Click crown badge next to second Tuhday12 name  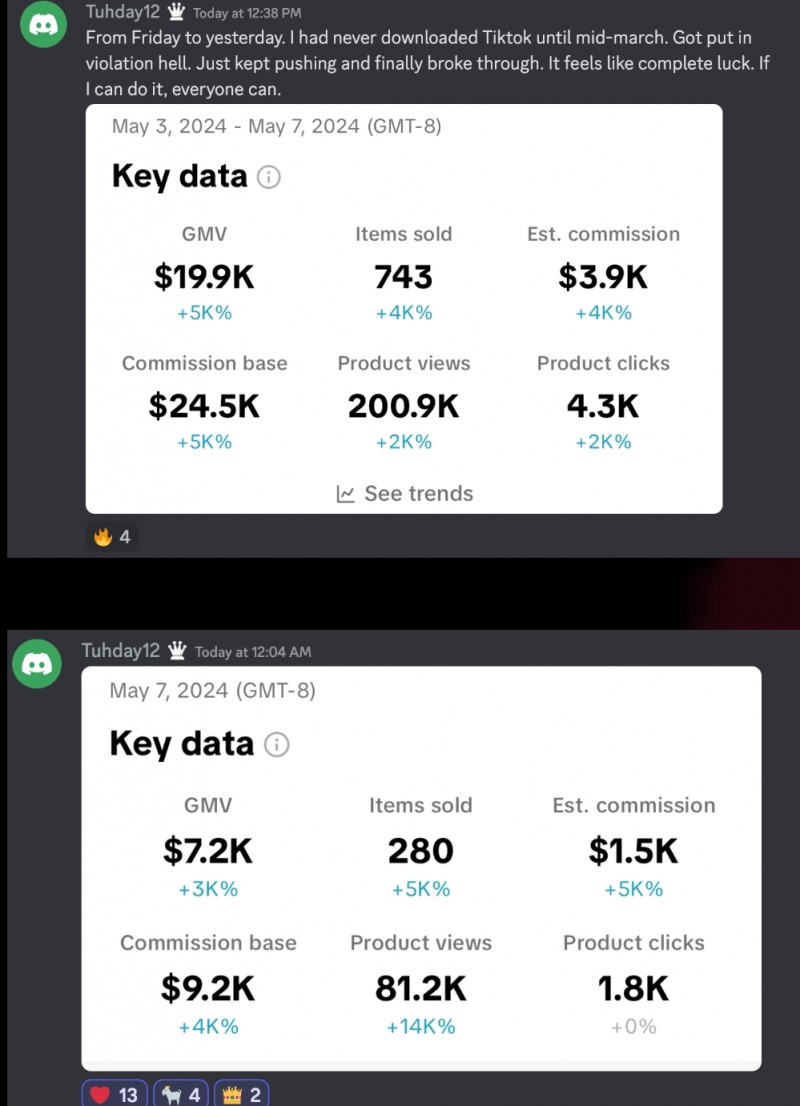coord(177,650)
